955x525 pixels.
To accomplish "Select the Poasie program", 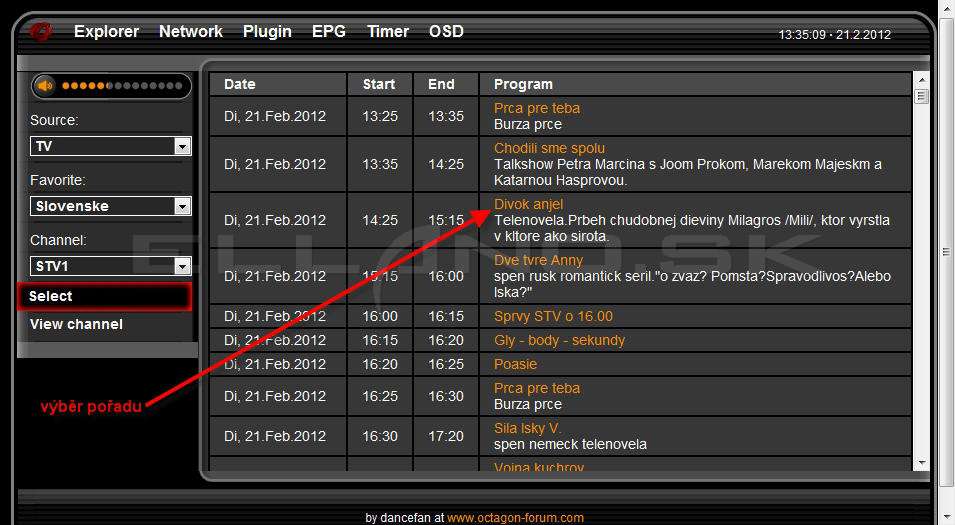I will pyautogui.click(x=515, y=364).
